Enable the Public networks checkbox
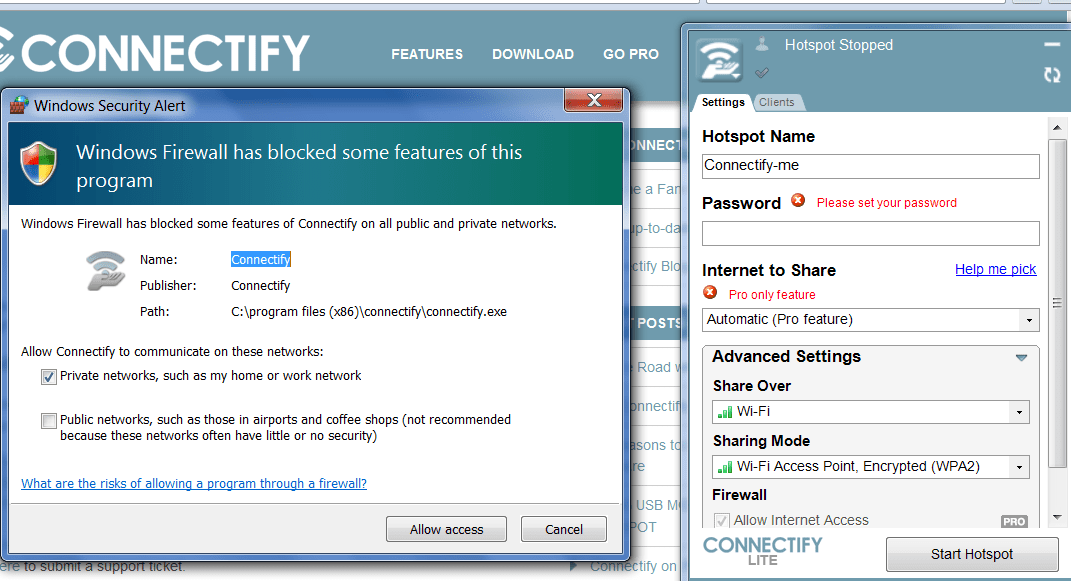1071x581 pixels. click(x=49, y=421)
